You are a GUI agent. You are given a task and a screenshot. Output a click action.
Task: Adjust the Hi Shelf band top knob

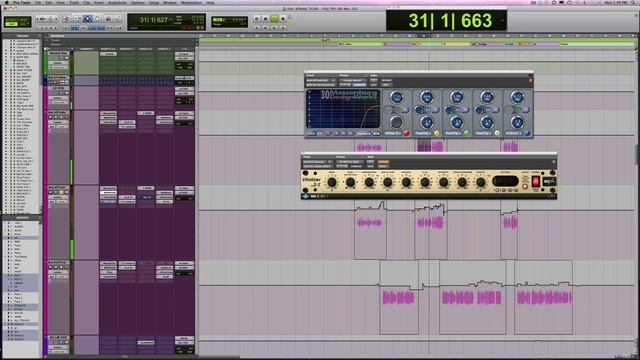pyautogui.click(x=517, y=97)
